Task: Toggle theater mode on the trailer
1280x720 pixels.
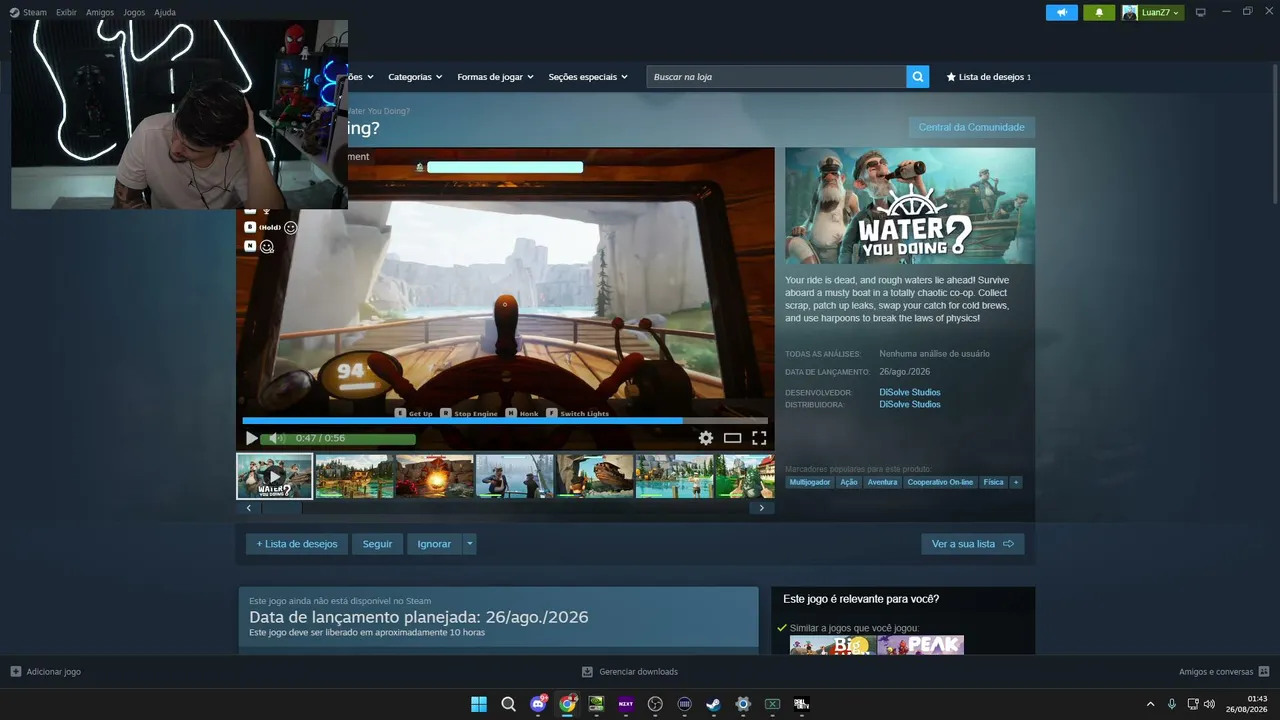Action: coord(733,438)
